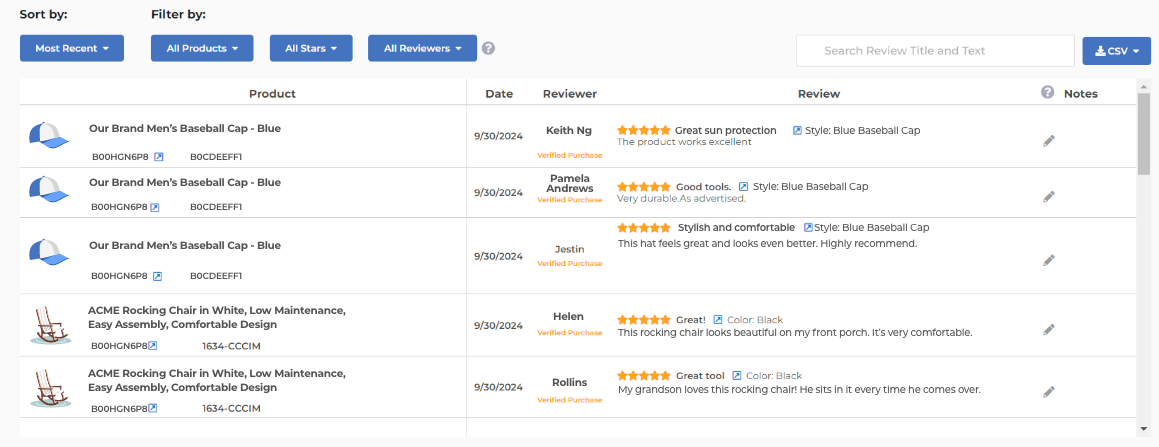The image size is (1159, 447).
Task: Click the pencil note icon for Keith Ng's review
Action: tap(1048, 141)
